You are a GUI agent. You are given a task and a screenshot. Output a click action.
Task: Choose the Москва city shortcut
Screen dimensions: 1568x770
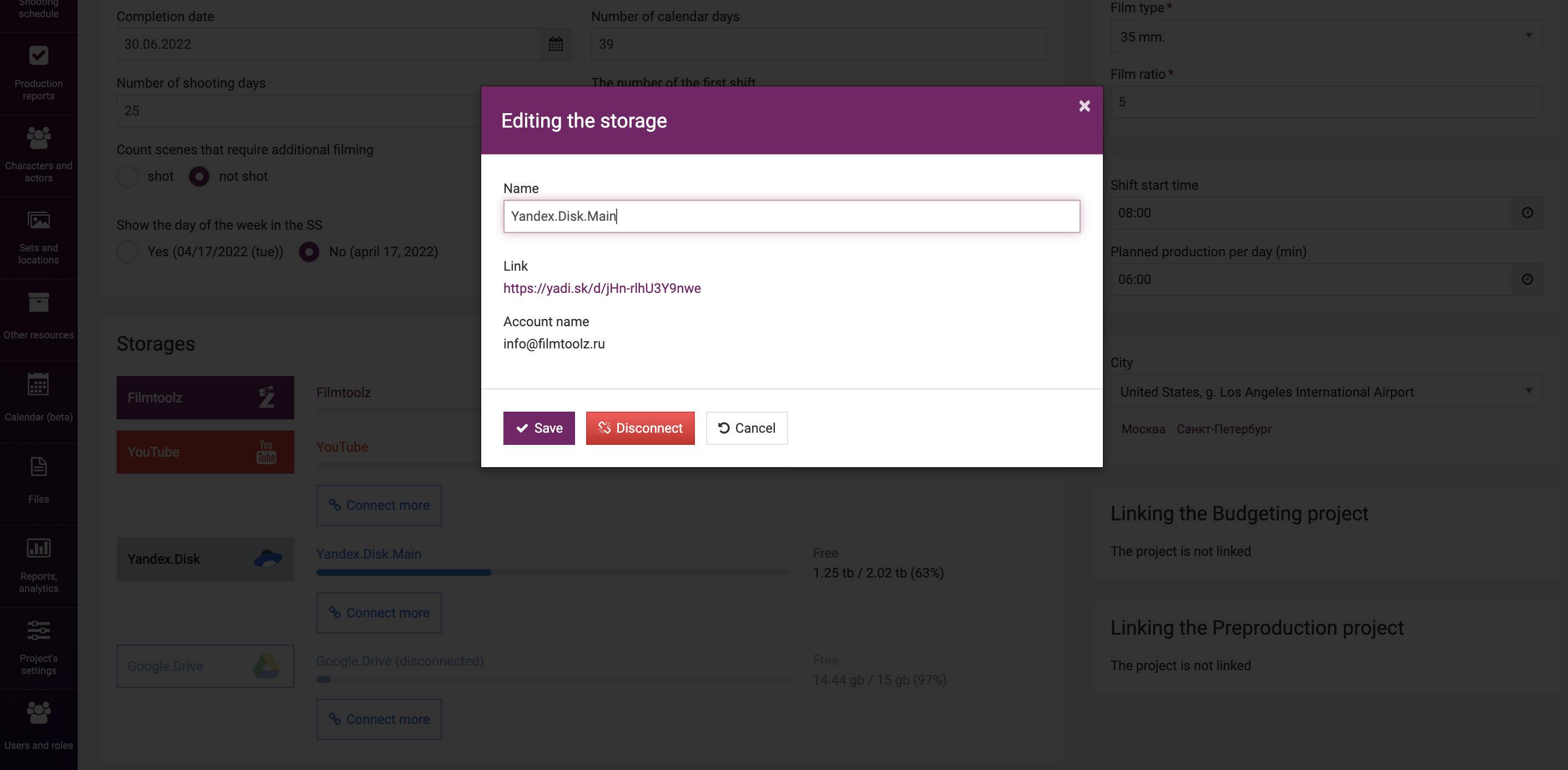(1143, 429)
